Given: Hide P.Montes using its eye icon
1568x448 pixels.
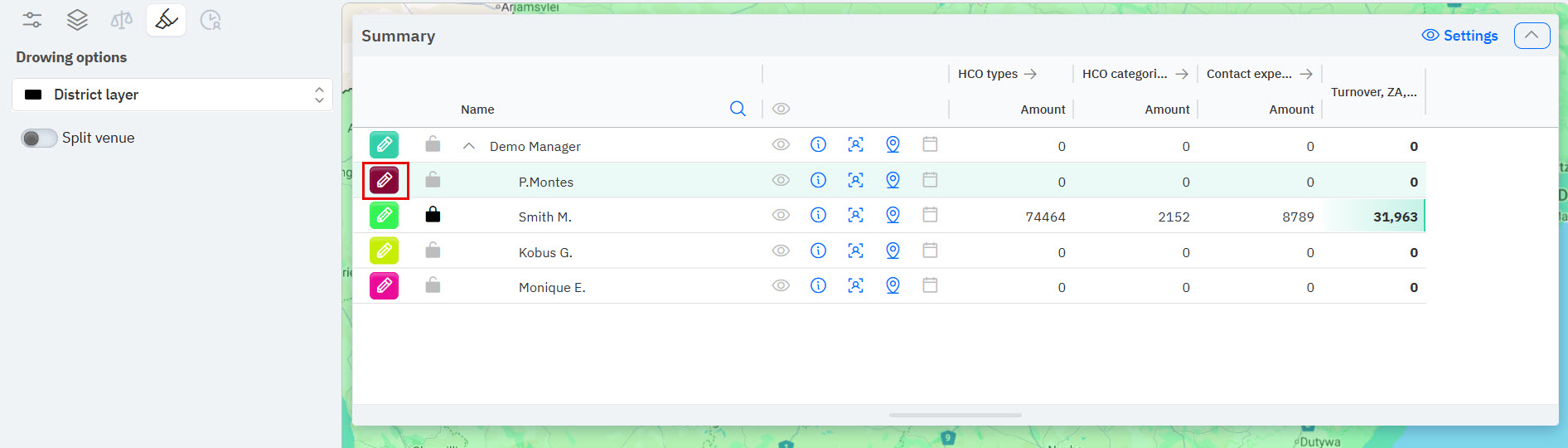Looking at the screenshot, I should coord(781,180).
